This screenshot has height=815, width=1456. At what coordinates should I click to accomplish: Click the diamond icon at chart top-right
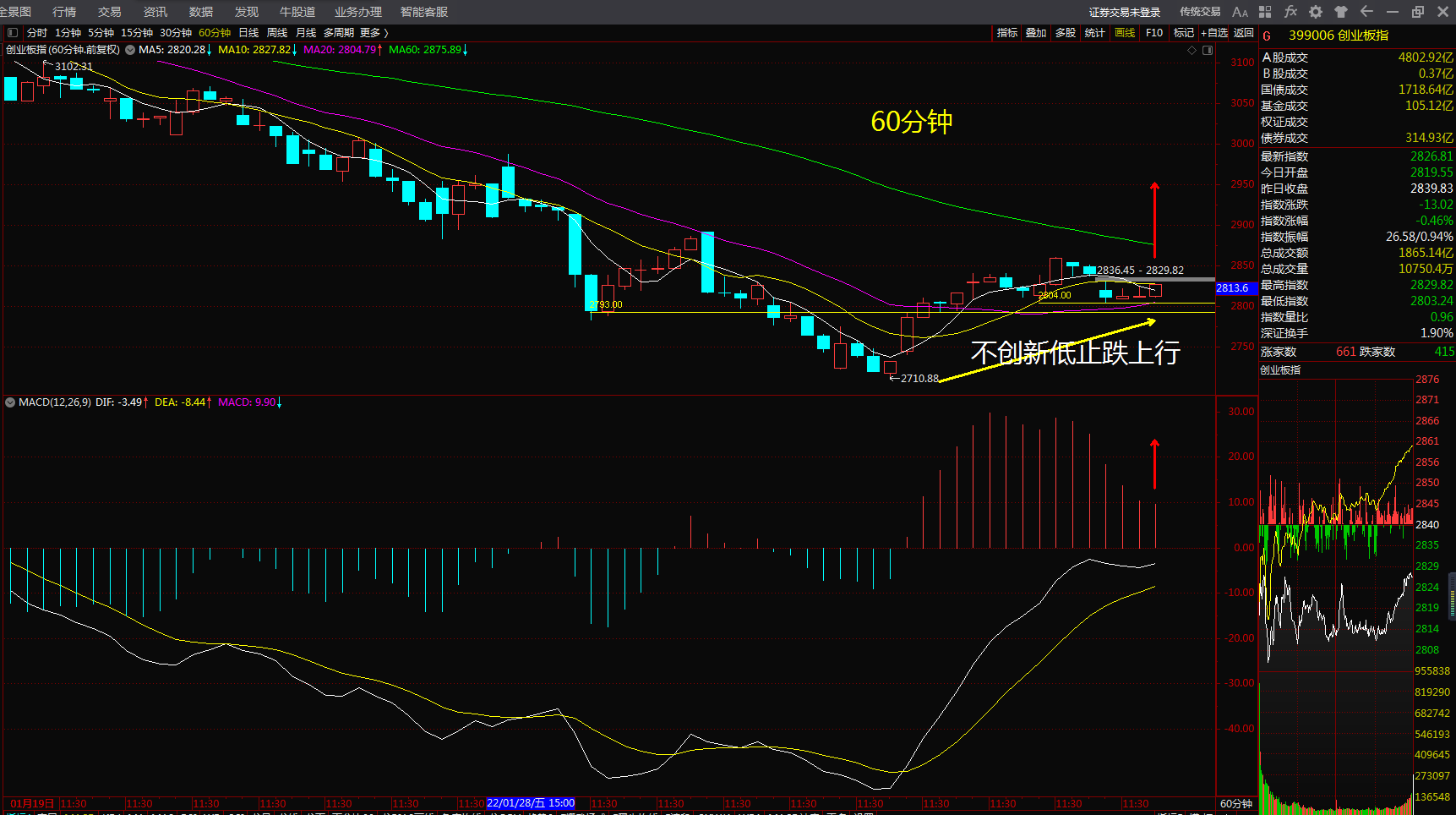[x=1192, y=50]
